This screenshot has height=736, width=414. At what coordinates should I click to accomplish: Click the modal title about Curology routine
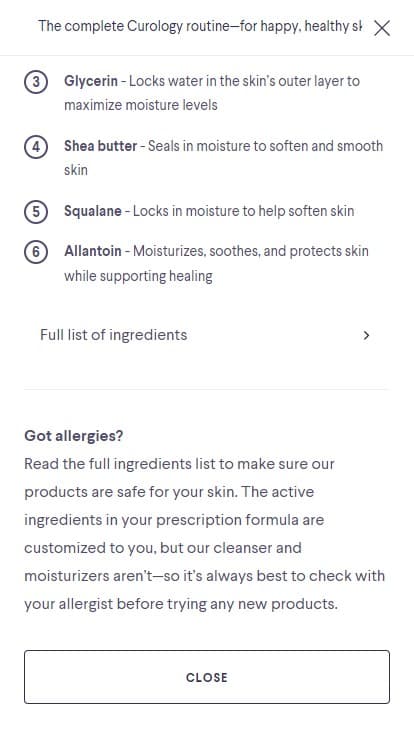(x=200, y=27)
